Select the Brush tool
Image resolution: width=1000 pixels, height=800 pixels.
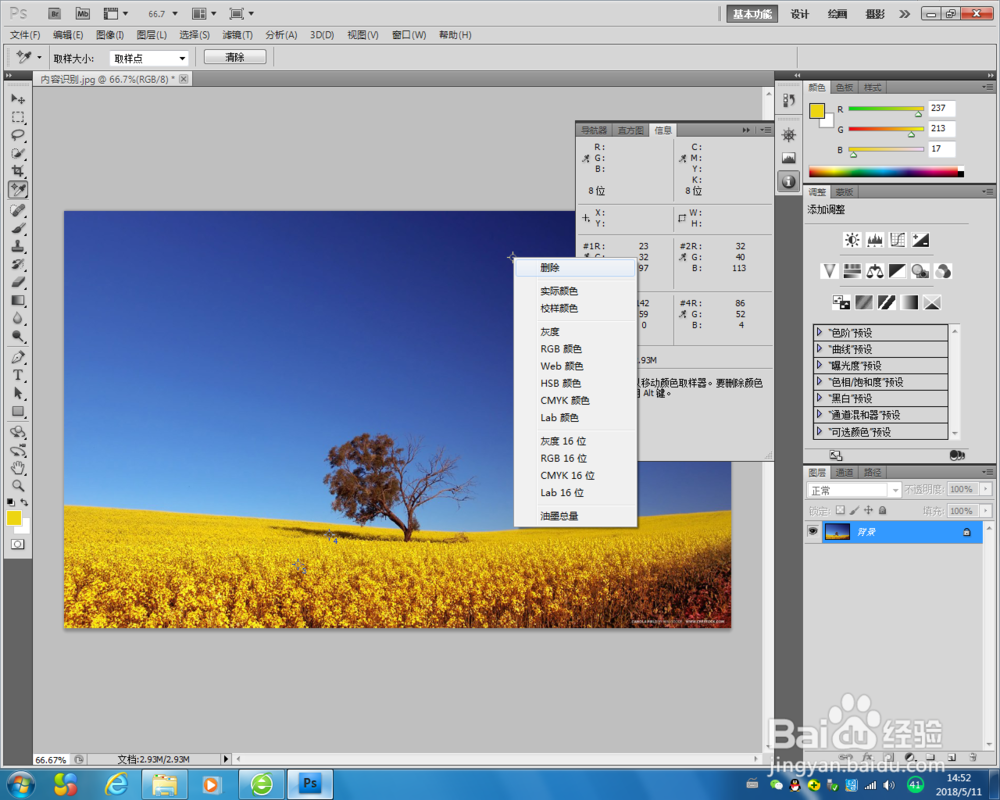coord(18,228)
